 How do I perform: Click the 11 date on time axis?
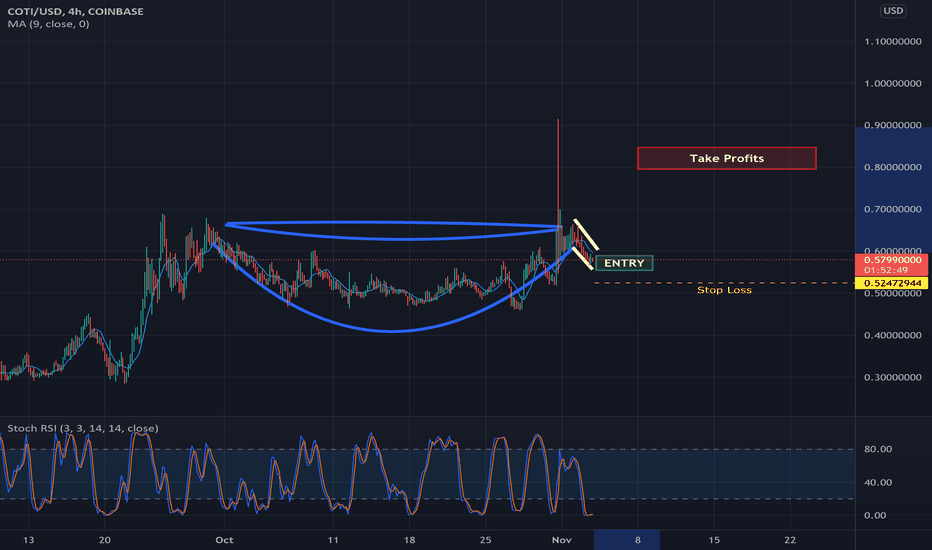(333, 540)
